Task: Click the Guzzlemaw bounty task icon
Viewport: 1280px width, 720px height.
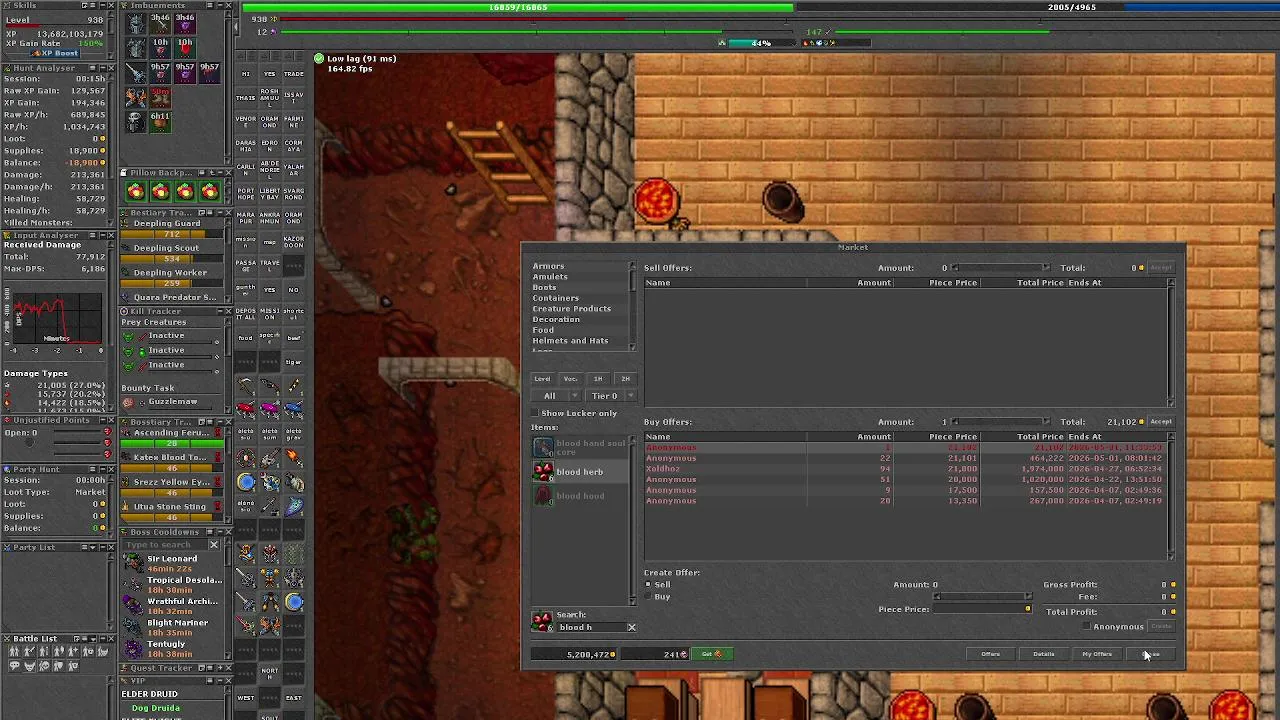Action: (x=128, y=402)
